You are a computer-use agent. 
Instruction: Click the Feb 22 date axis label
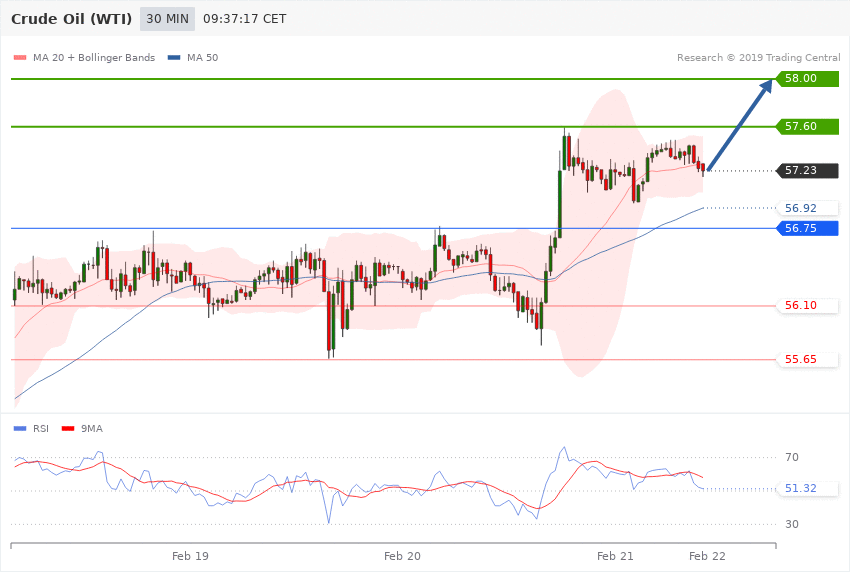point(707,556)
